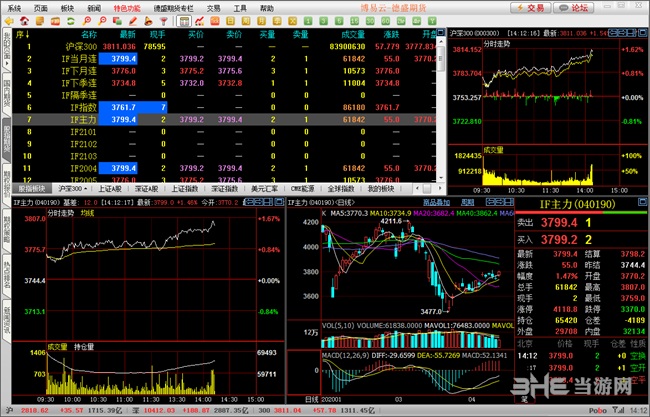Select the green 1-minute period button
The height and width of the screenshot is (417, 650).
[x=308, y=21]
